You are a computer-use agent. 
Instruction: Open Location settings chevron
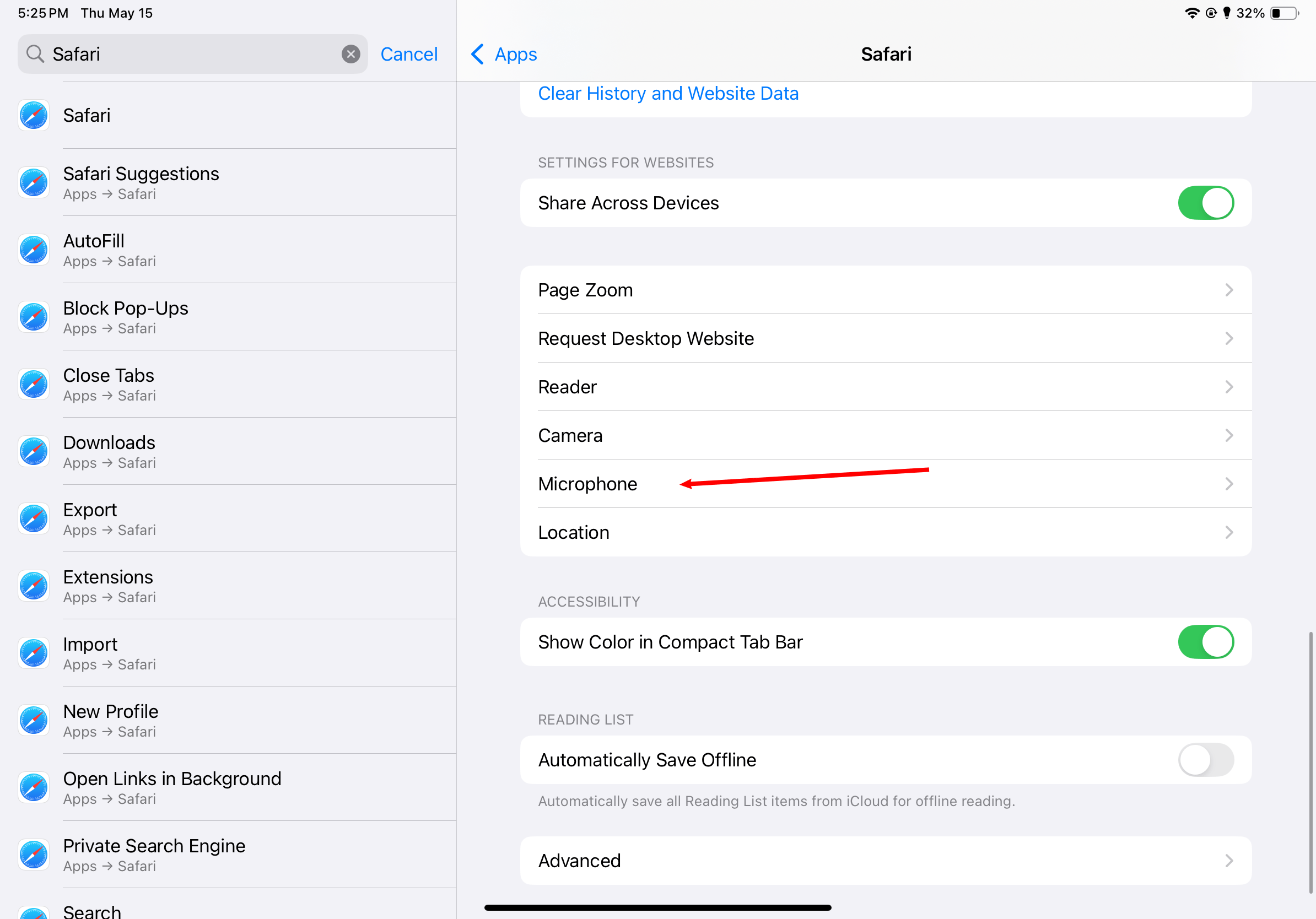click(1229, 532)
